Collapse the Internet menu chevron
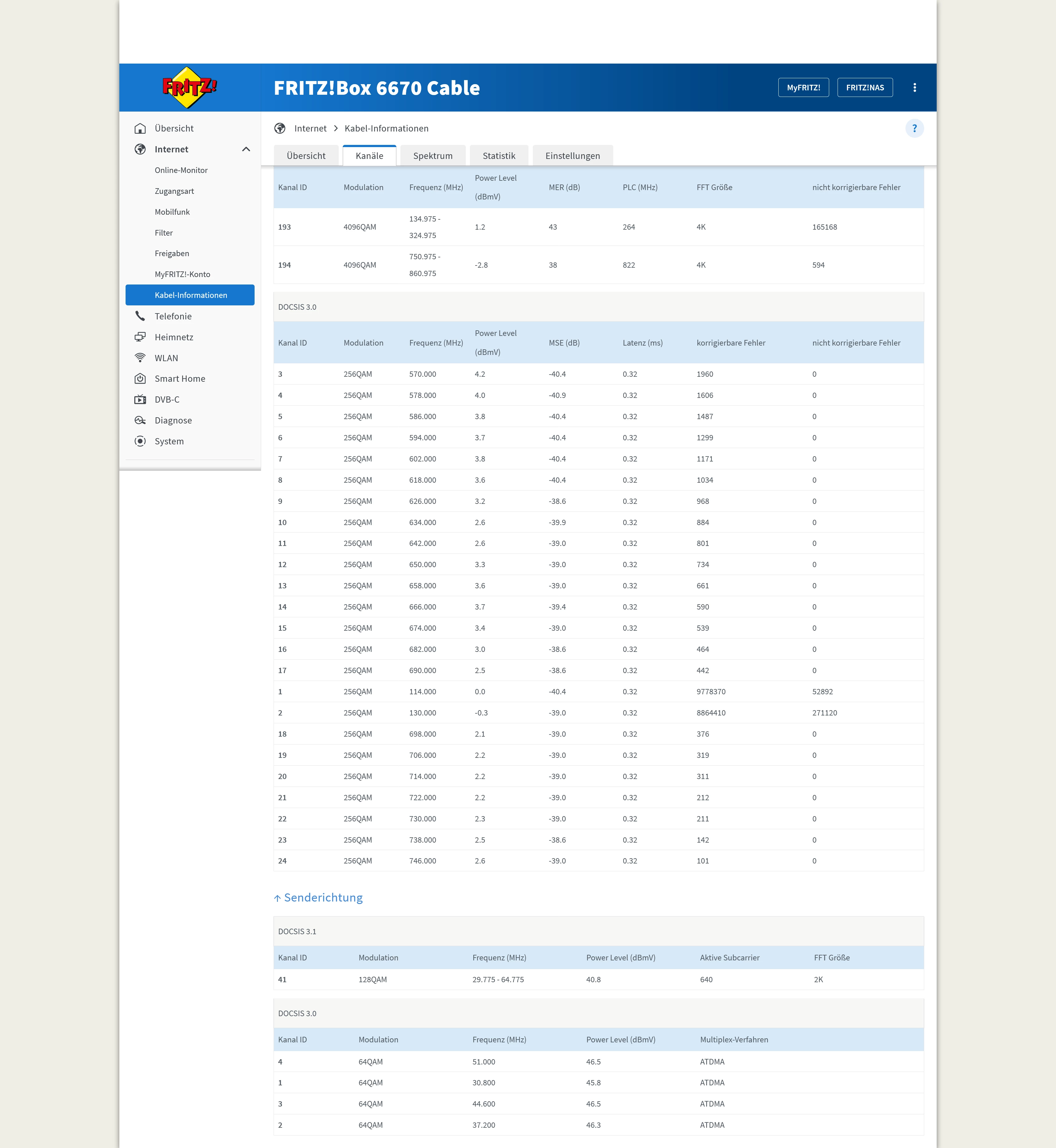 pos(246,149)
